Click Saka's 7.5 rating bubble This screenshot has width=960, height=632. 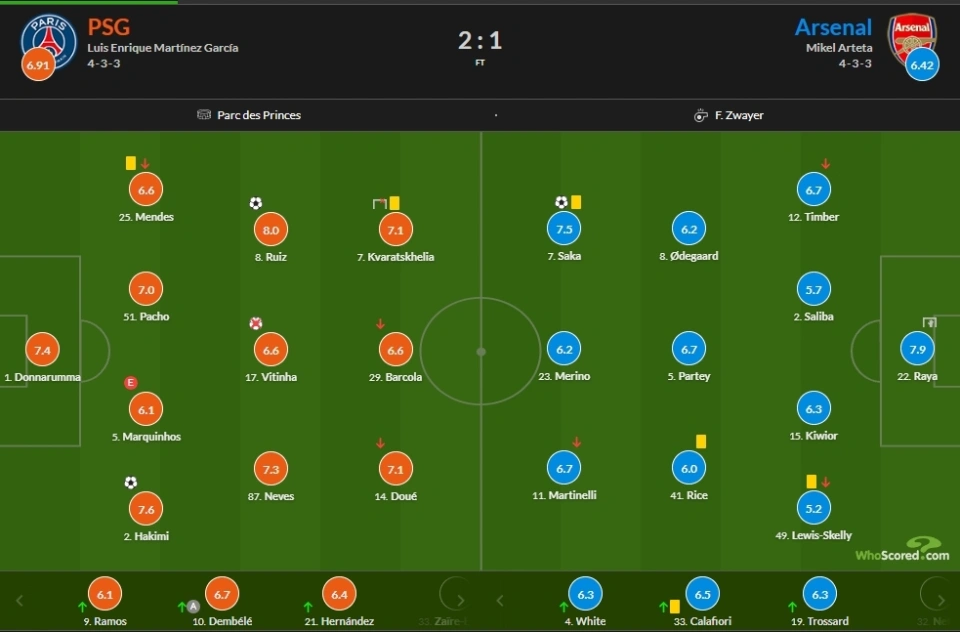click(x=564, y=229)
